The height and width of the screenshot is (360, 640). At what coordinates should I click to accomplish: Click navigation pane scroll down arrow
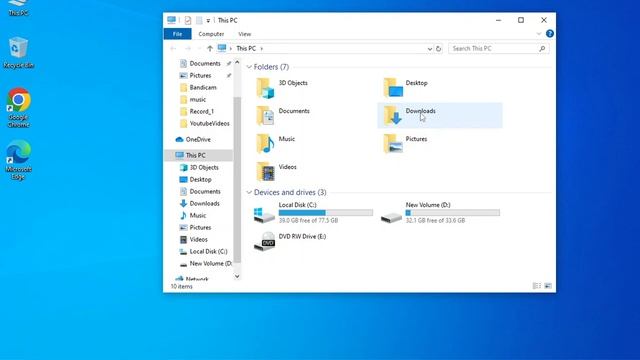pos(237,276)
